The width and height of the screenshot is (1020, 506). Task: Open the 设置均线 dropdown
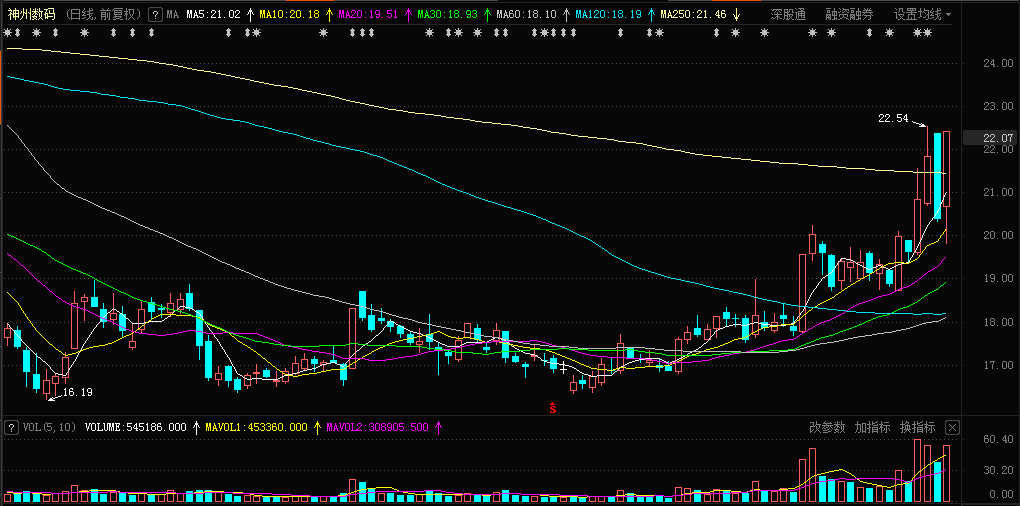(x=921, y=14)
